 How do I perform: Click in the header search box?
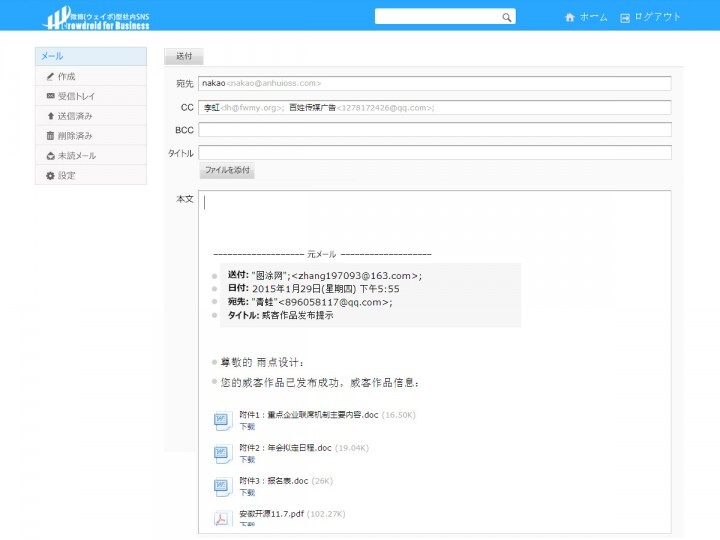(438, 17)
